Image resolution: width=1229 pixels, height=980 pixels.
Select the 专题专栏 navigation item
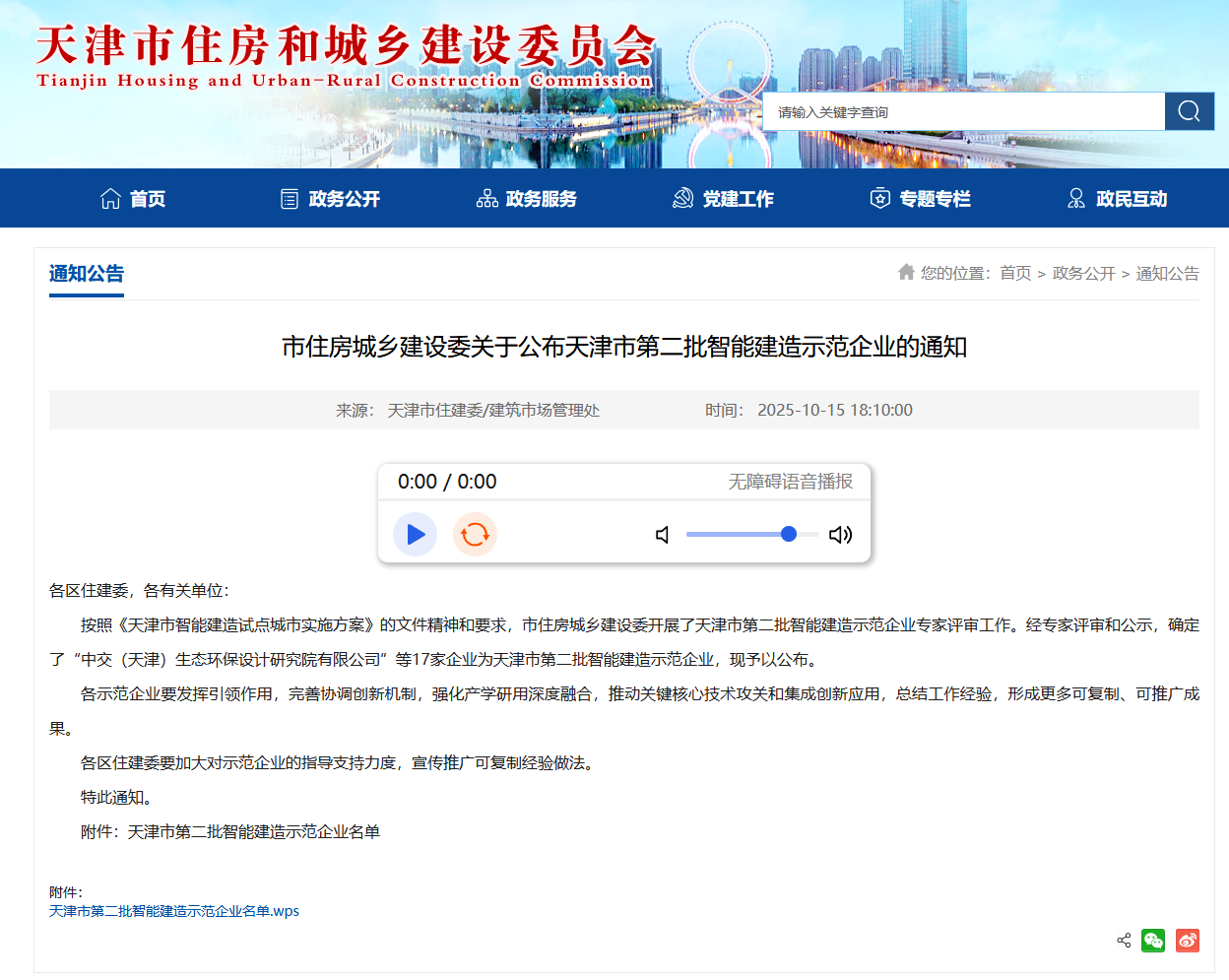921,199
